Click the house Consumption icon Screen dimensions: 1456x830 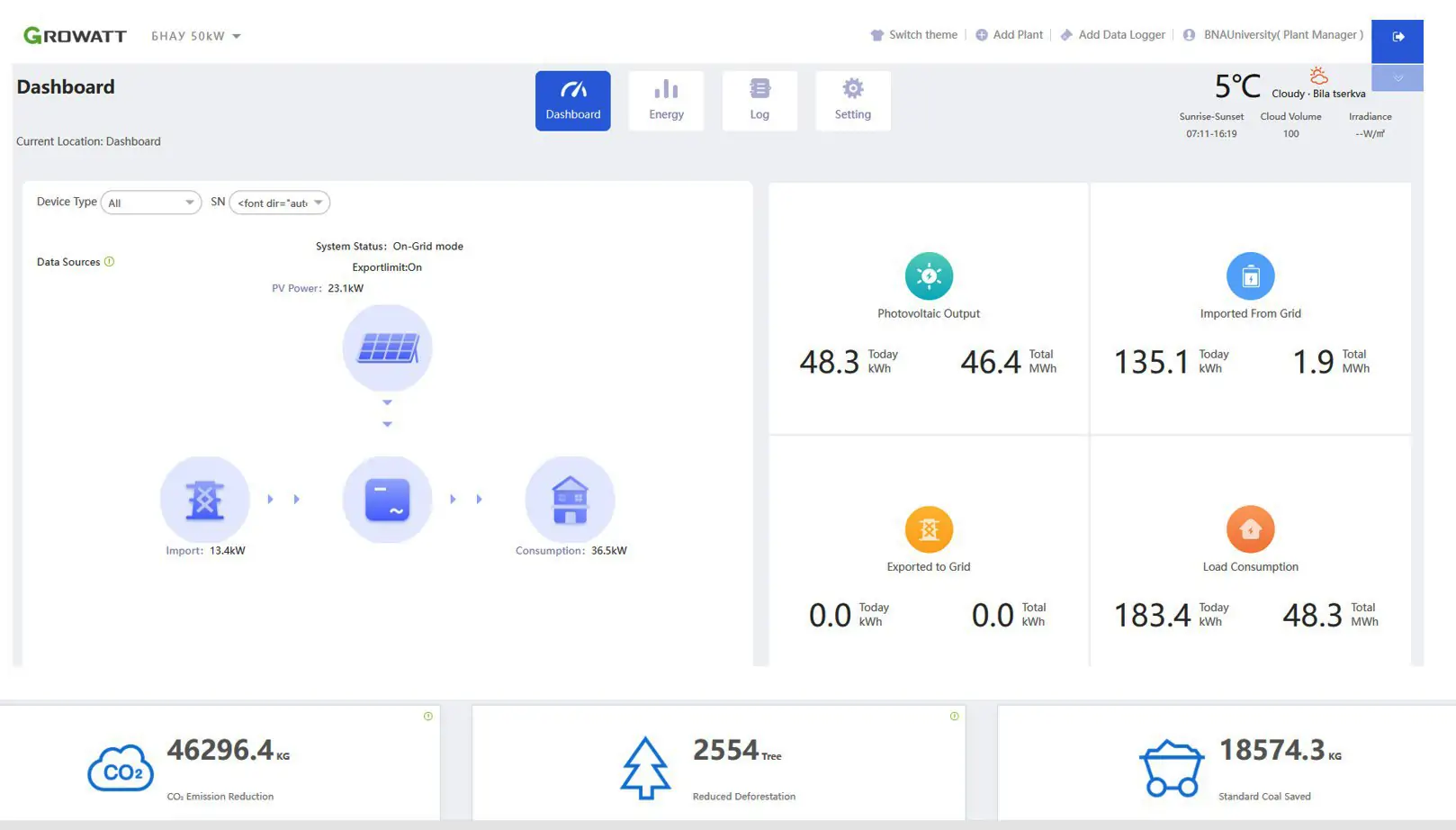click(570, 500)
